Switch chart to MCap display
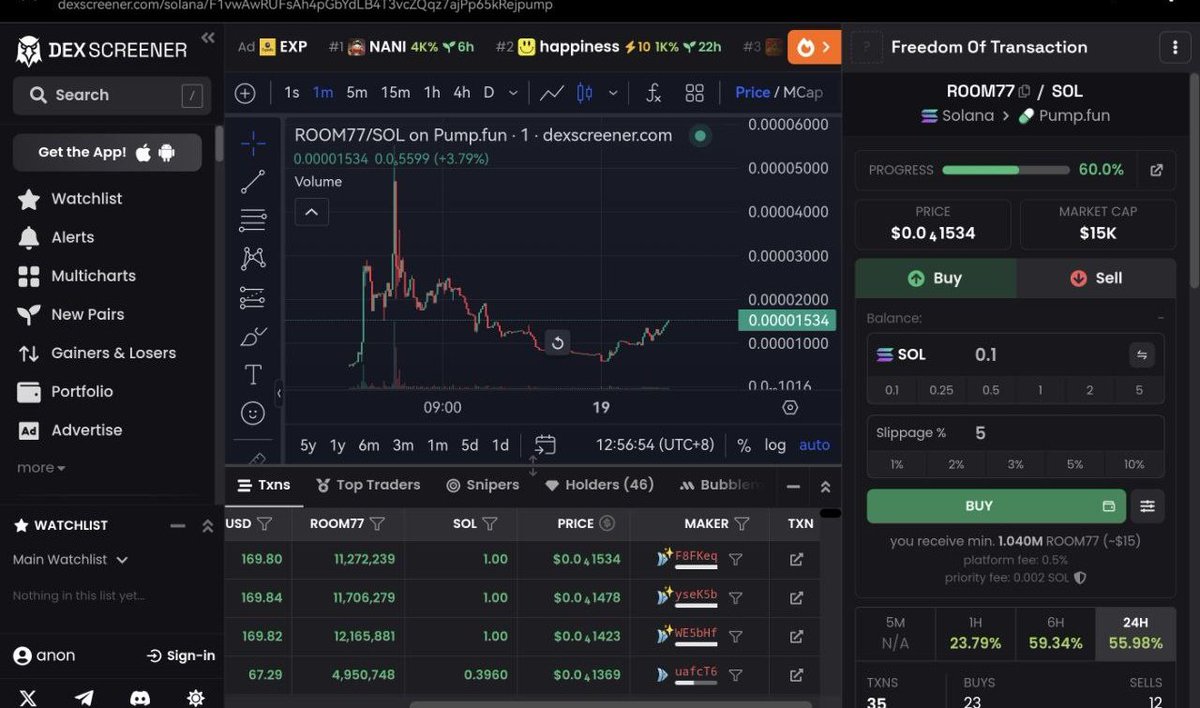This screenshot has width=1200, height=708. pos(803,92)
